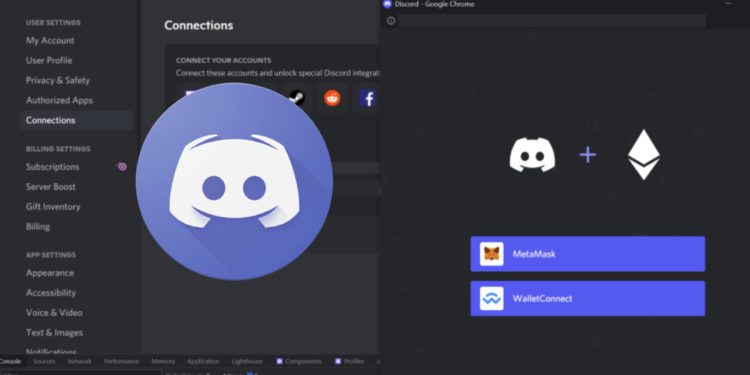Switch to the DevTools Memory tab

[163, 362]
